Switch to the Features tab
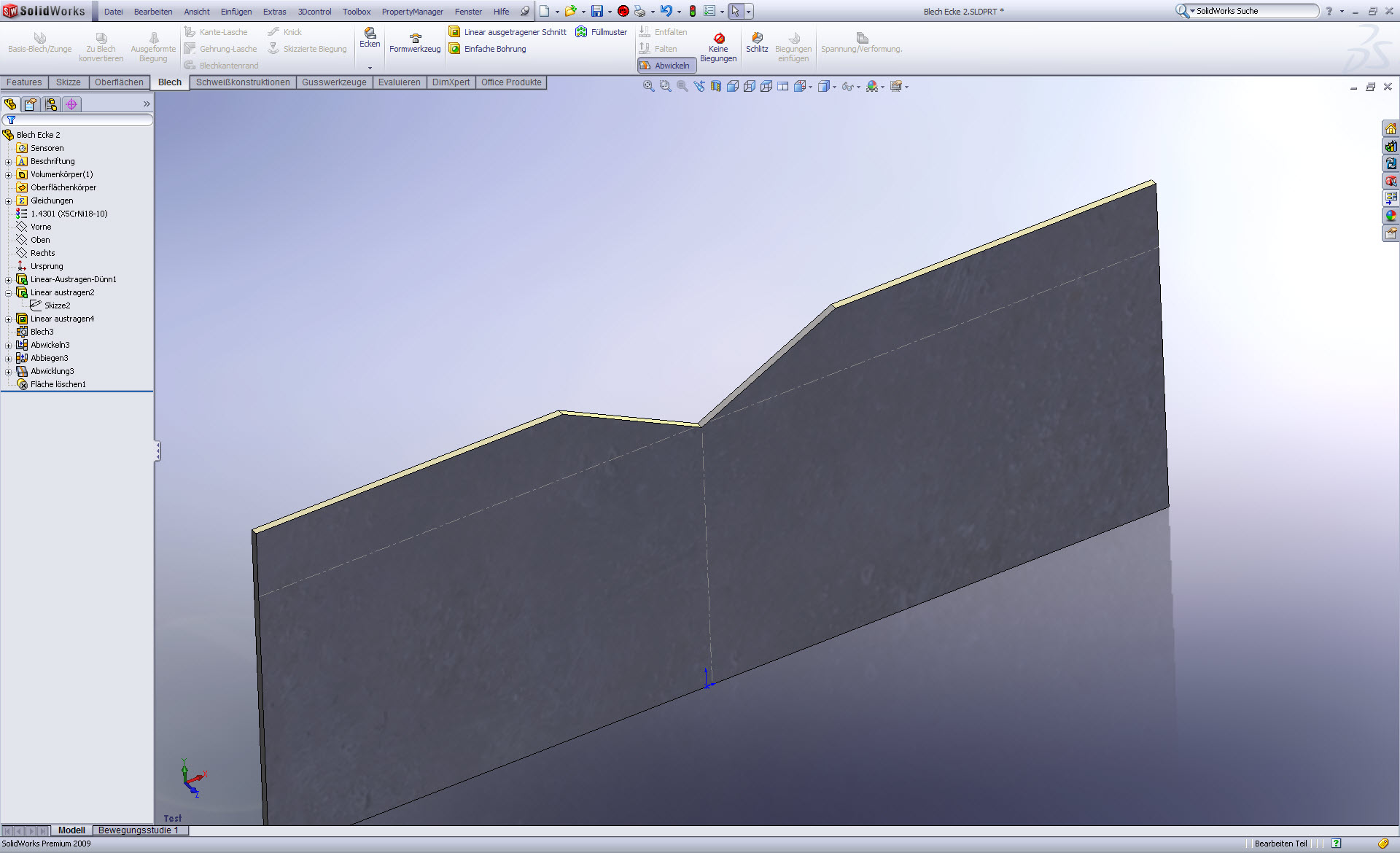 coord(24,82)
